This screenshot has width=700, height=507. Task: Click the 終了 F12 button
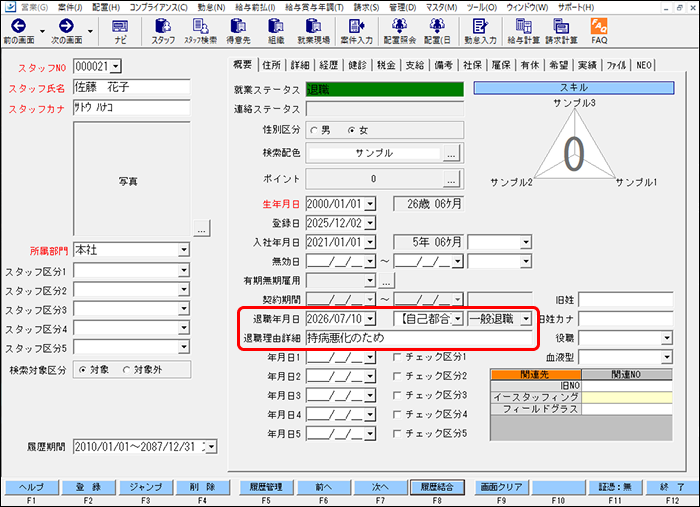672,487
